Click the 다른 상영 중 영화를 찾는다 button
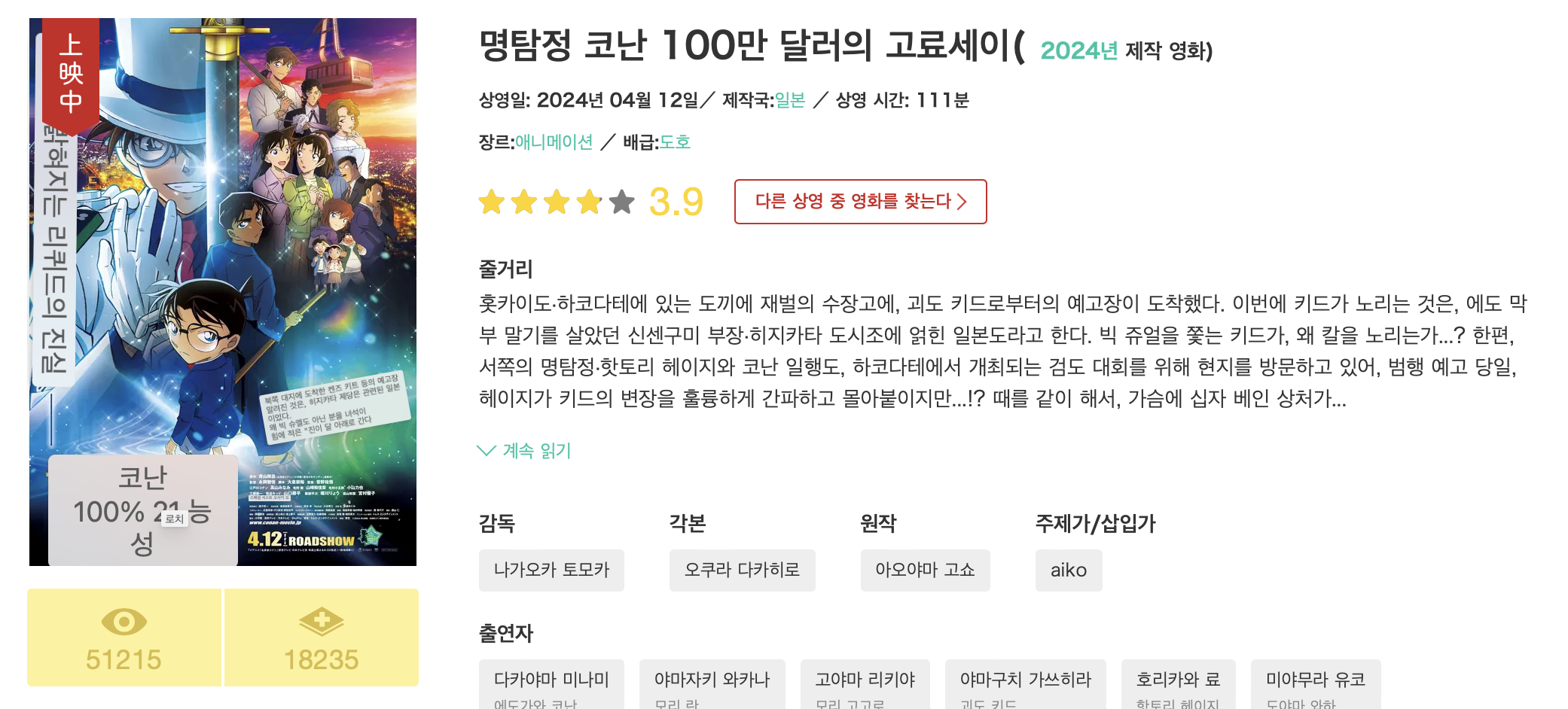 [859, 202]
